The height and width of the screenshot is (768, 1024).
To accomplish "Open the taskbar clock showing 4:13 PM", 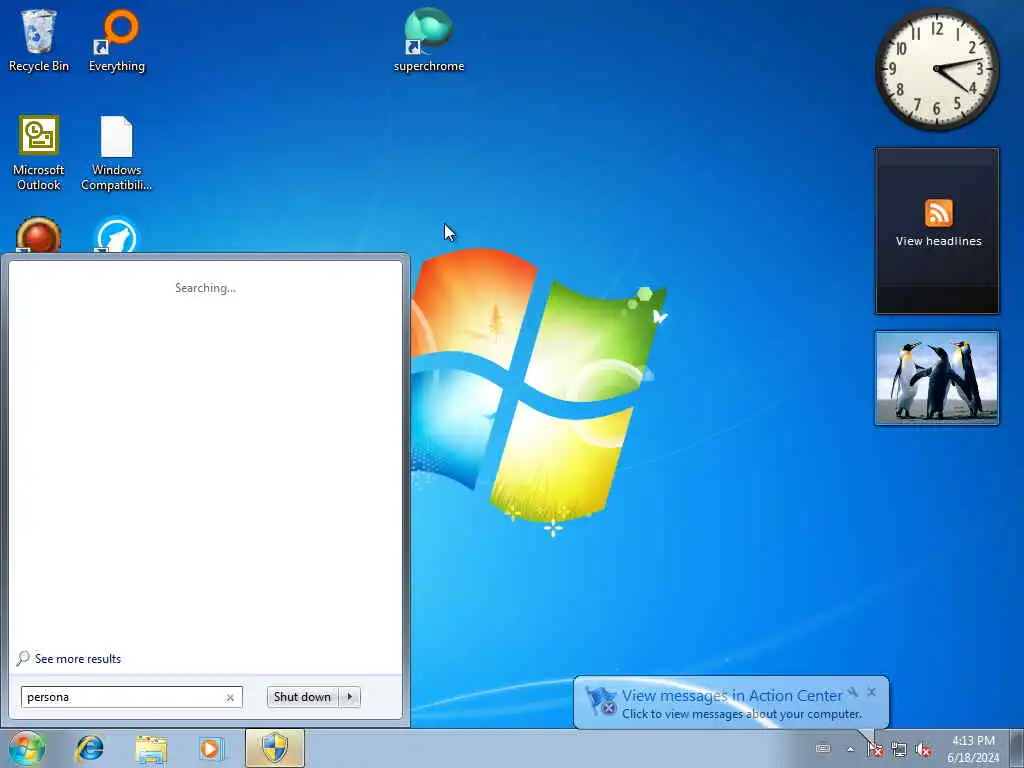I will point(973,749).
